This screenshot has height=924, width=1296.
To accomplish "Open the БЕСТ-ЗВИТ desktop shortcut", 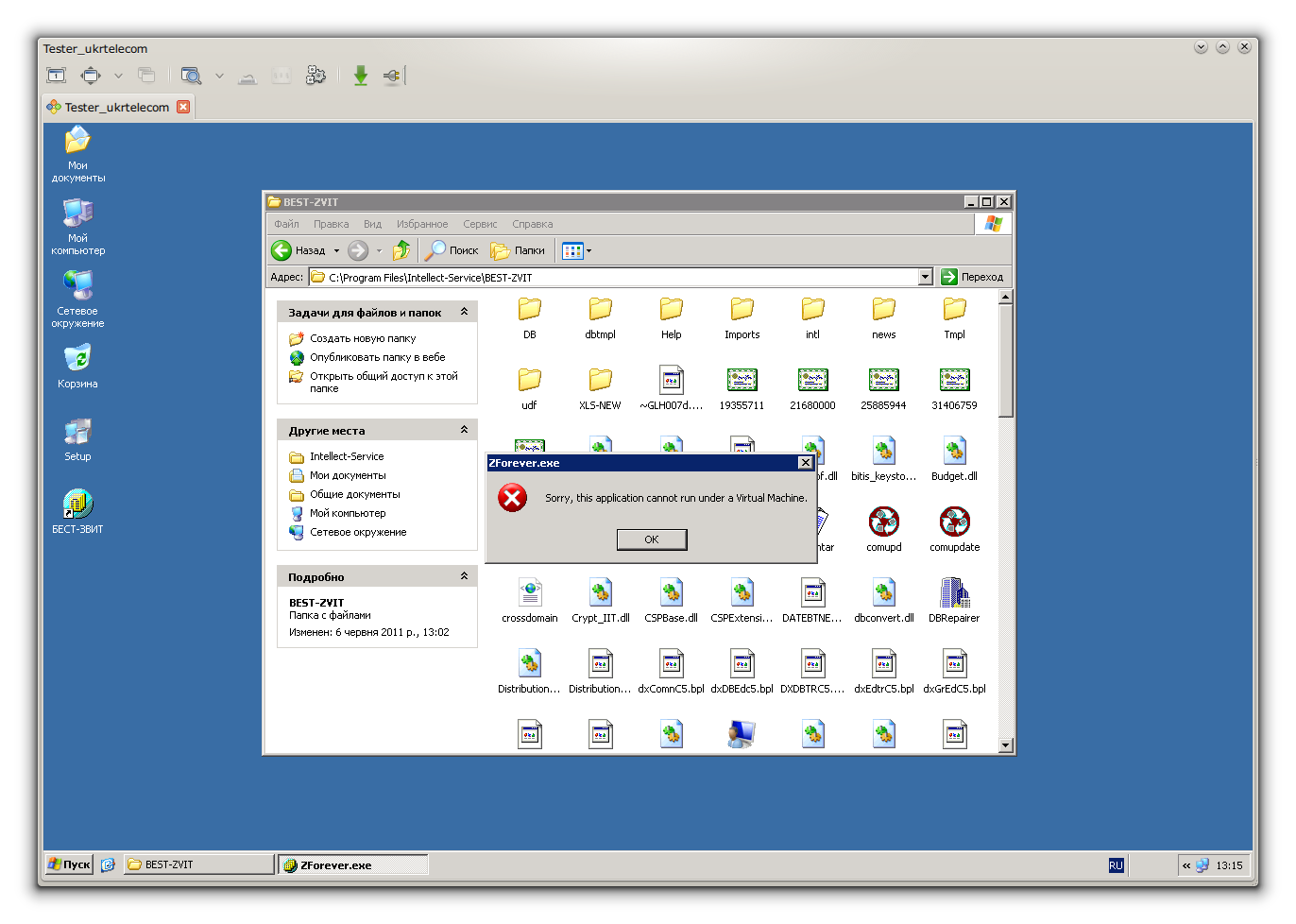I will click(77, 505).
